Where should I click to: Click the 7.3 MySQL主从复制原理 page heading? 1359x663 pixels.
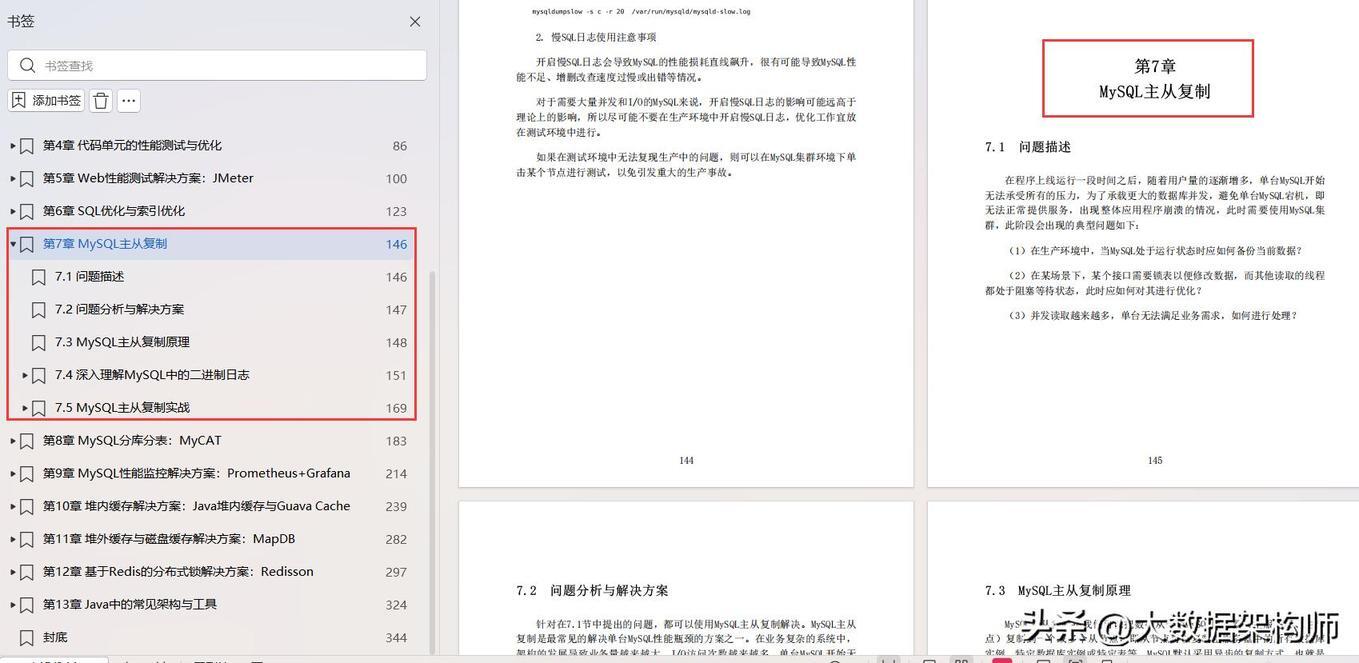pyautogui.click(x=1058, y=591)
